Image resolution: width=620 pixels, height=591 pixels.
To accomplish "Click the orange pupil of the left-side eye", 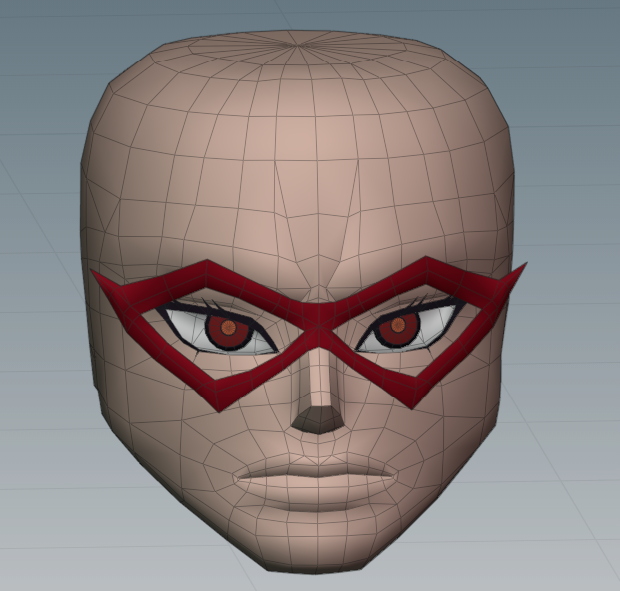I will click(x=227, y=328).
